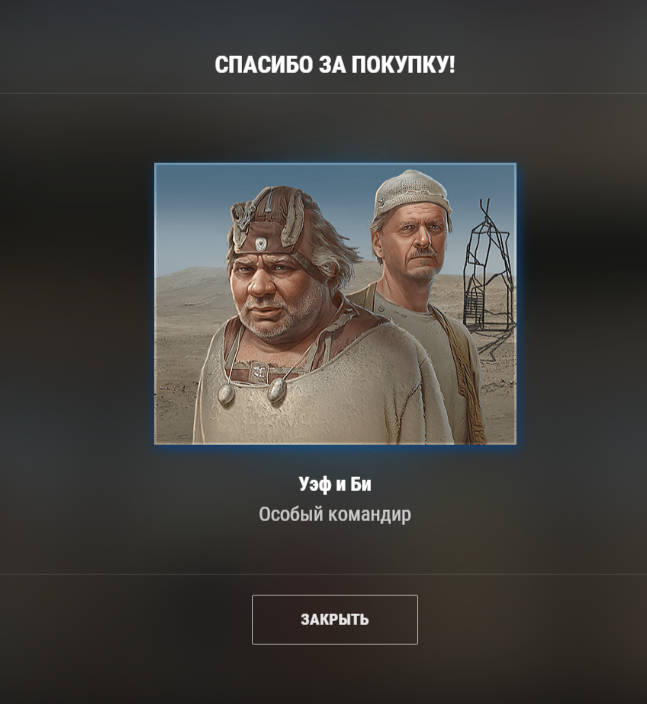Screen dimensions: 647x704
Task: Click the belt buckle on the front man's chest
Action: 258,371
